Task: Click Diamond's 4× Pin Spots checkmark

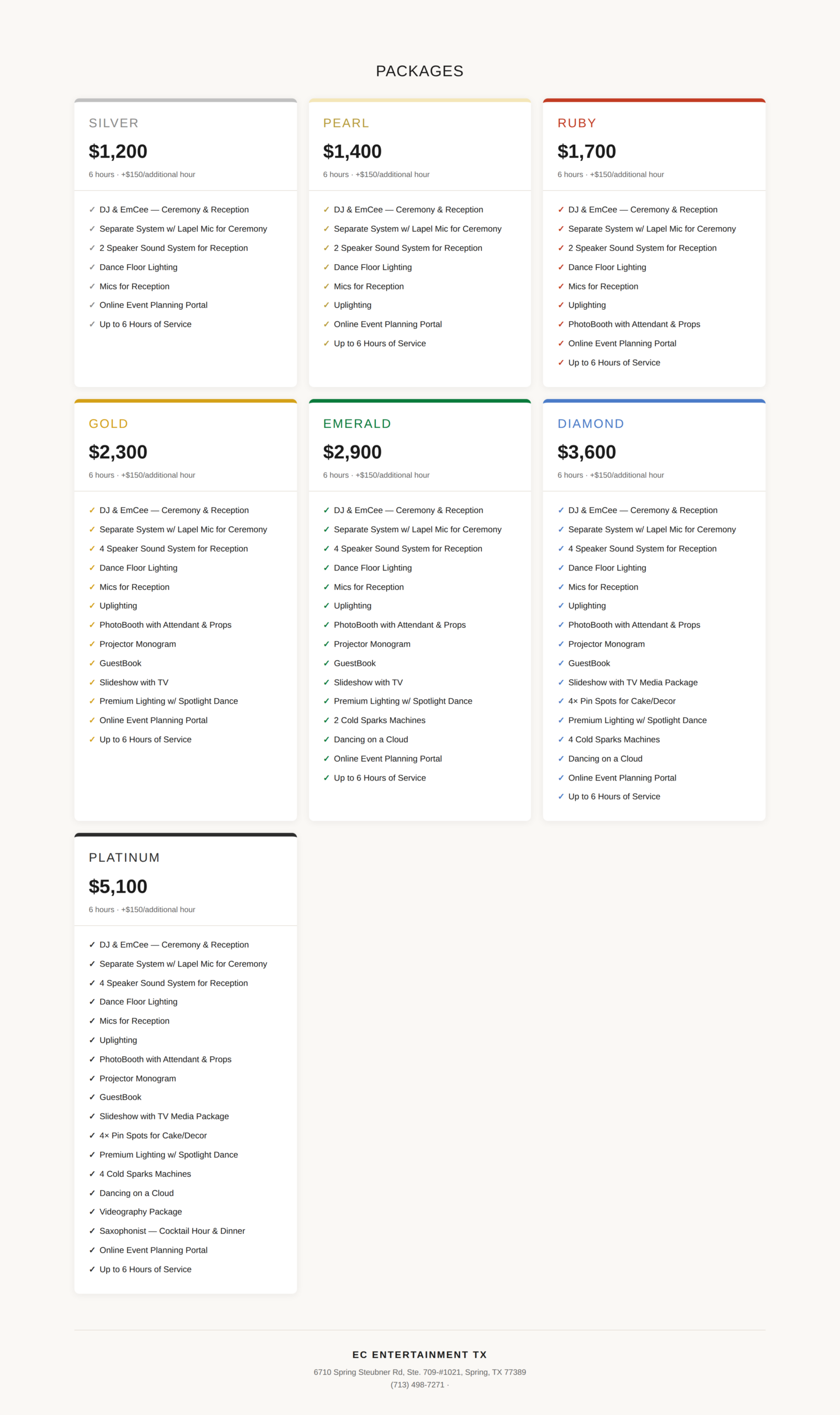Action: (560, 701)
